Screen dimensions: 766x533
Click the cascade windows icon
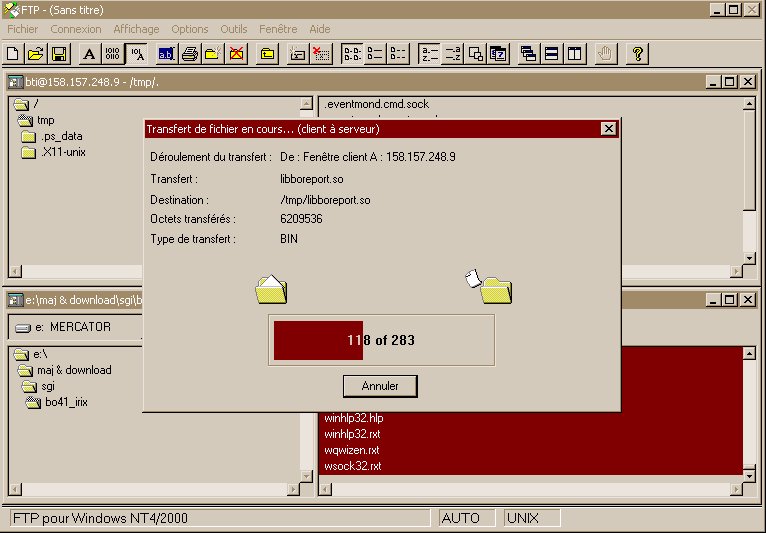point(529,54)
